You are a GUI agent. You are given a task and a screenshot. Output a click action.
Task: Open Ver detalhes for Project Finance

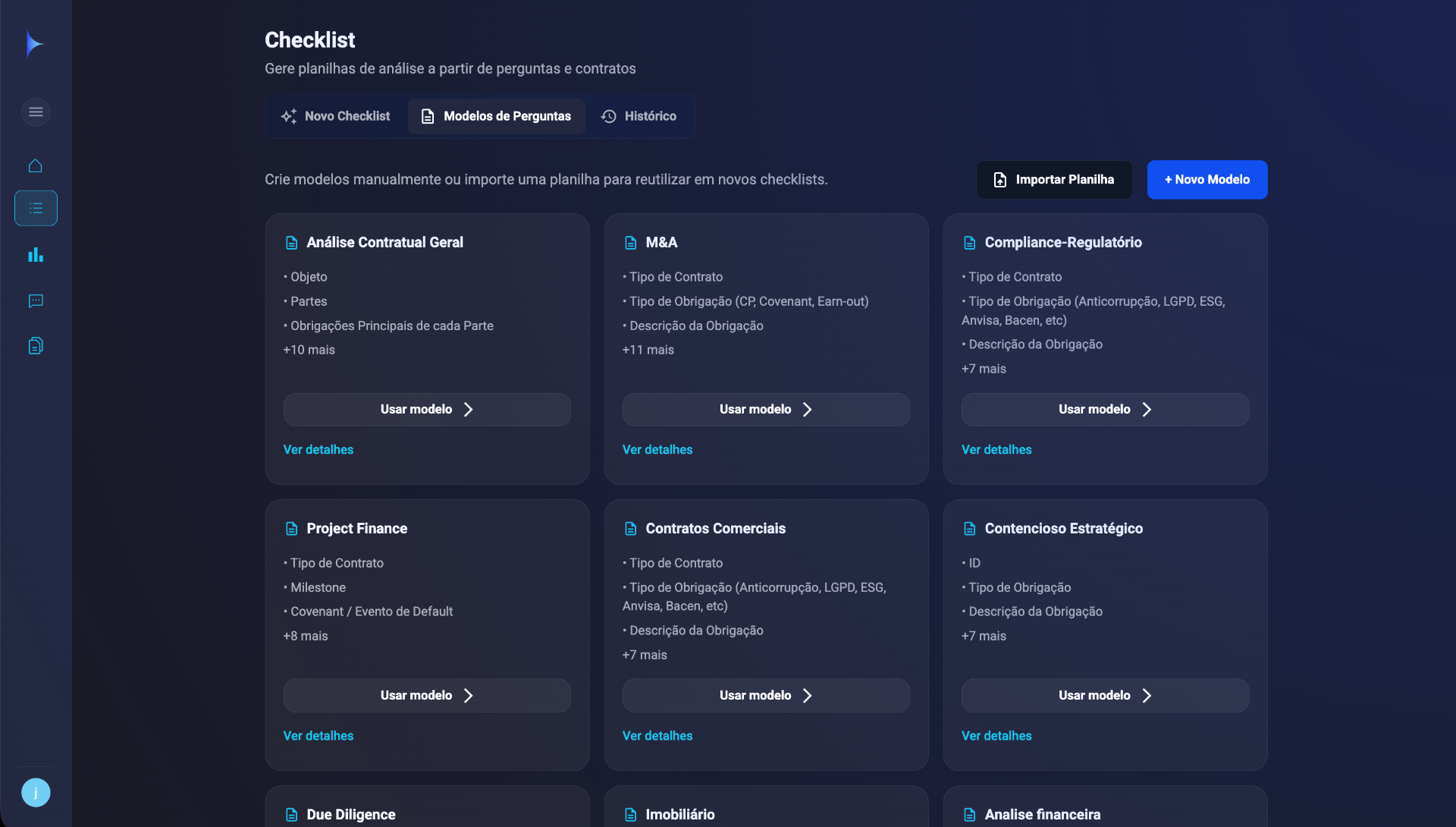point(318,736)
